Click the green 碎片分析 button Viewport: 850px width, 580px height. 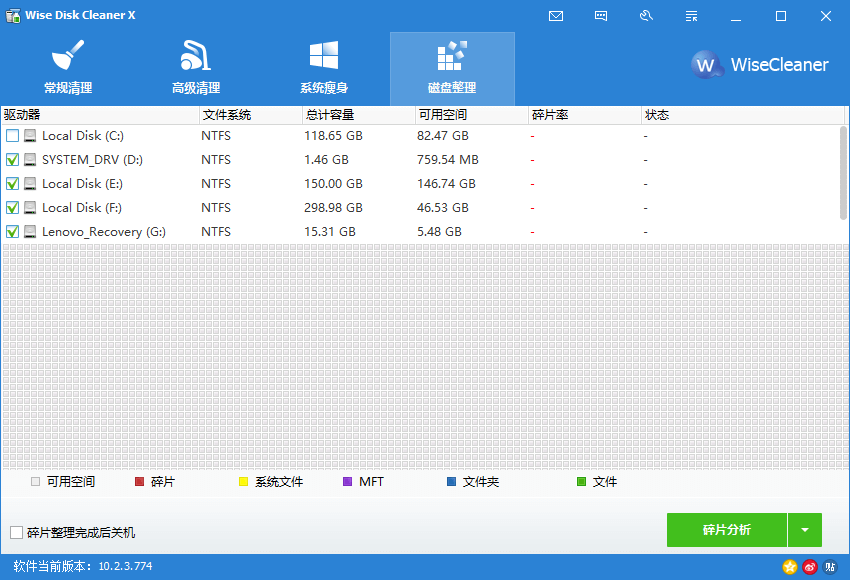pyautogui.click(x=726, y=530)
